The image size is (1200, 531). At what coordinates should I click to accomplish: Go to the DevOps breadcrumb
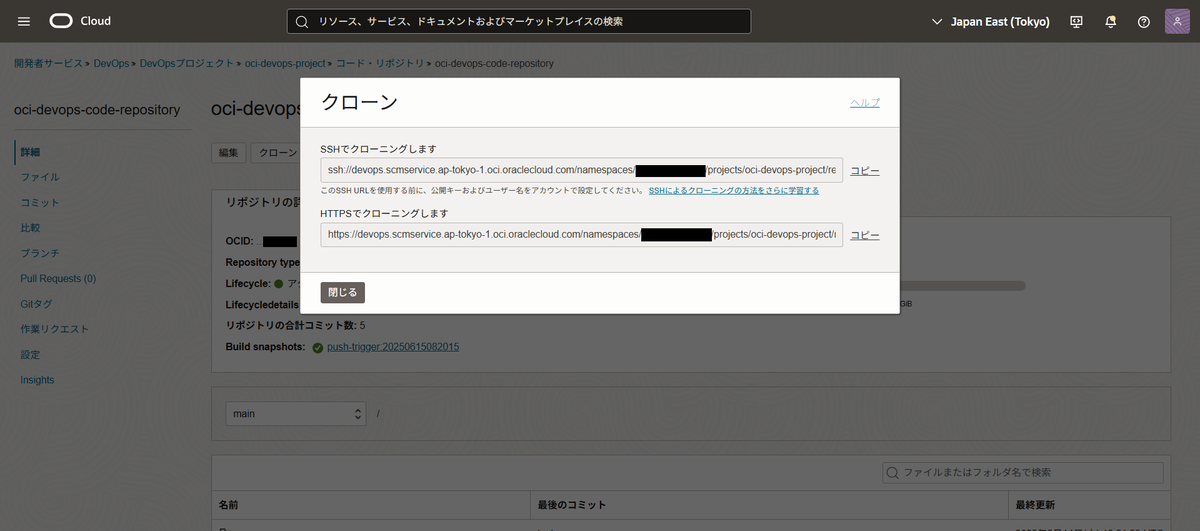111,63
